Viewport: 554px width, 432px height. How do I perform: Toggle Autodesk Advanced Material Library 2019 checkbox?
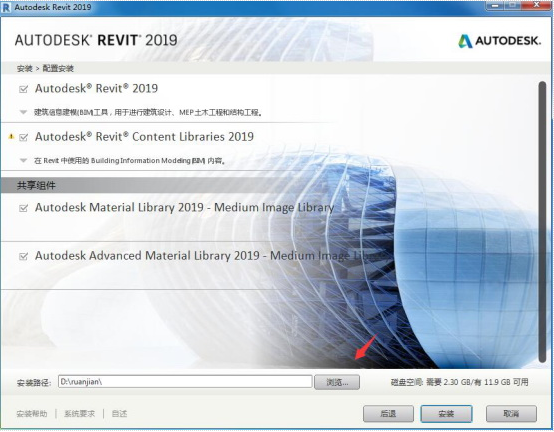pyautogui.click(x=23, y=256)
